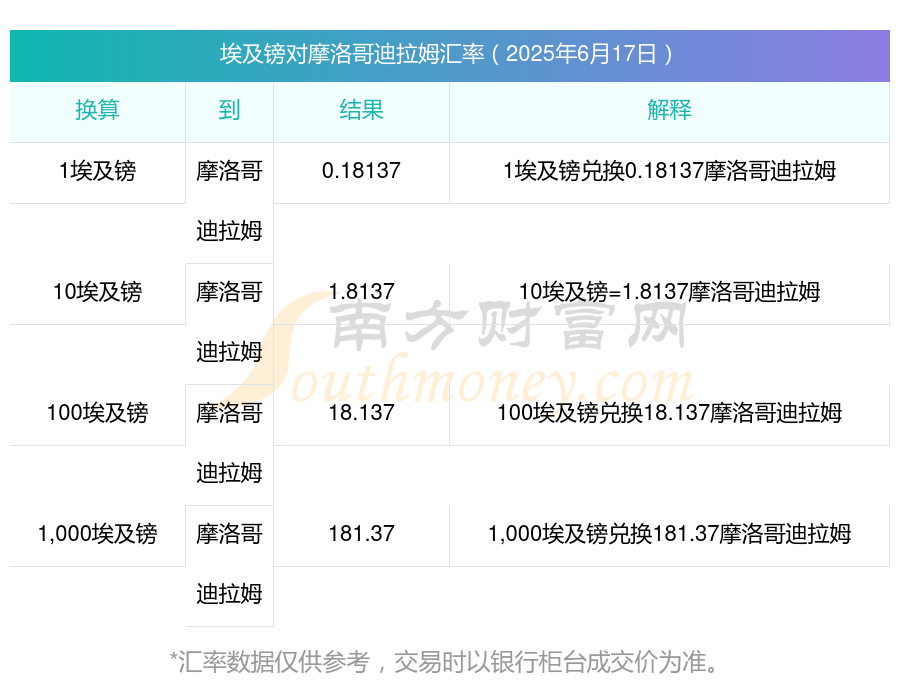Viewport: 900px width, 693px height.
Task: Click the 汇率数据仅供参考 disclaimer note
Action: [x=444, y=662]
